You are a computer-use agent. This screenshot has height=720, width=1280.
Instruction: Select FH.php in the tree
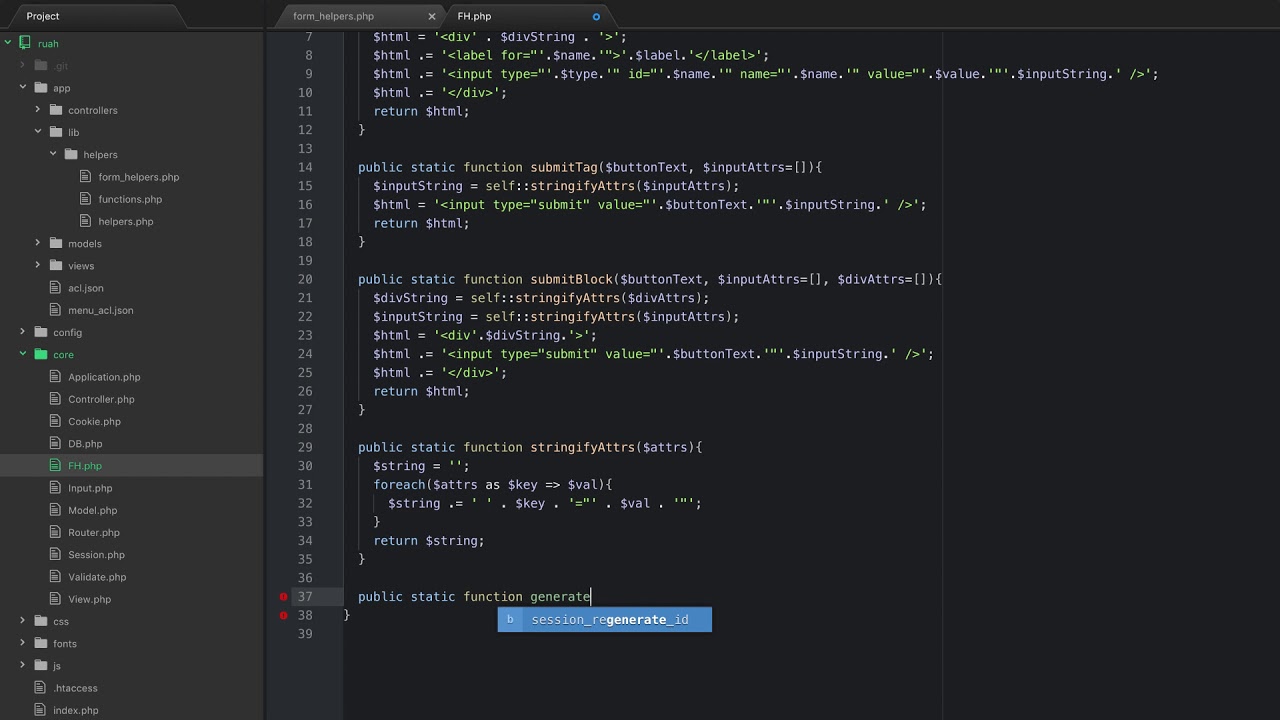point(85,466)
